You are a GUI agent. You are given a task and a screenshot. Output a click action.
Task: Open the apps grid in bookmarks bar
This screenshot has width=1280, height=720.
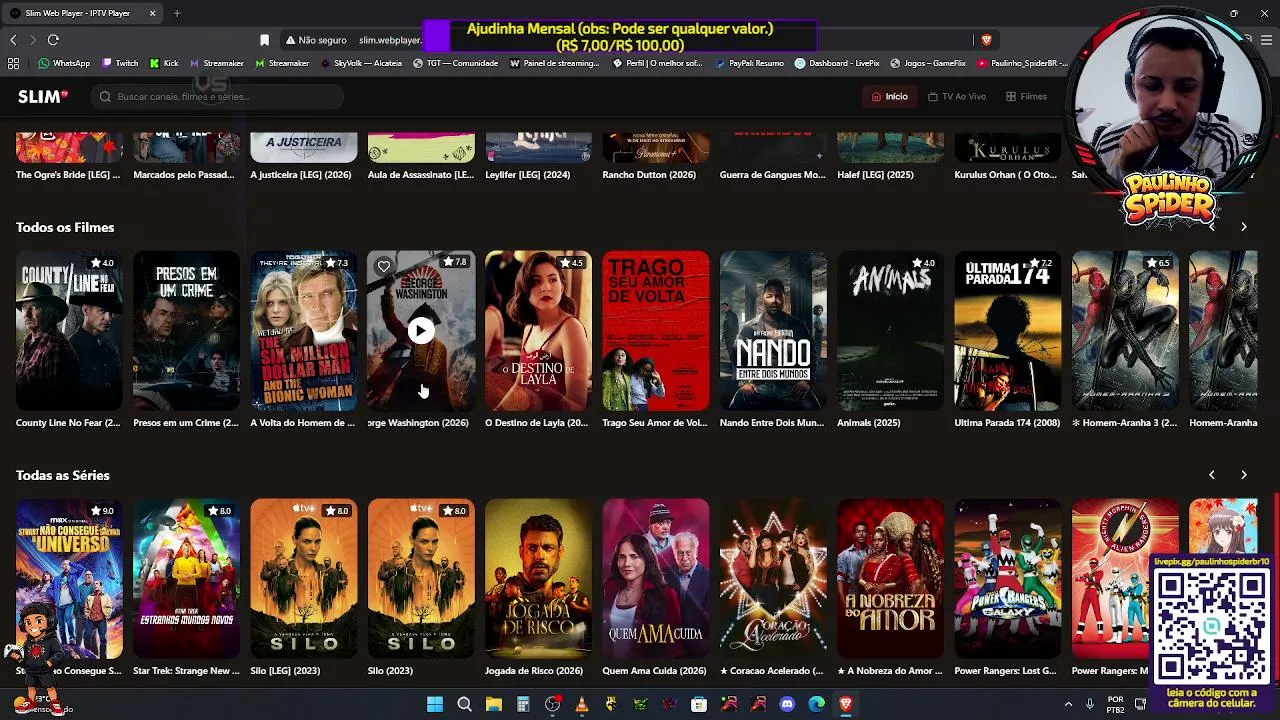pos(13,63)
